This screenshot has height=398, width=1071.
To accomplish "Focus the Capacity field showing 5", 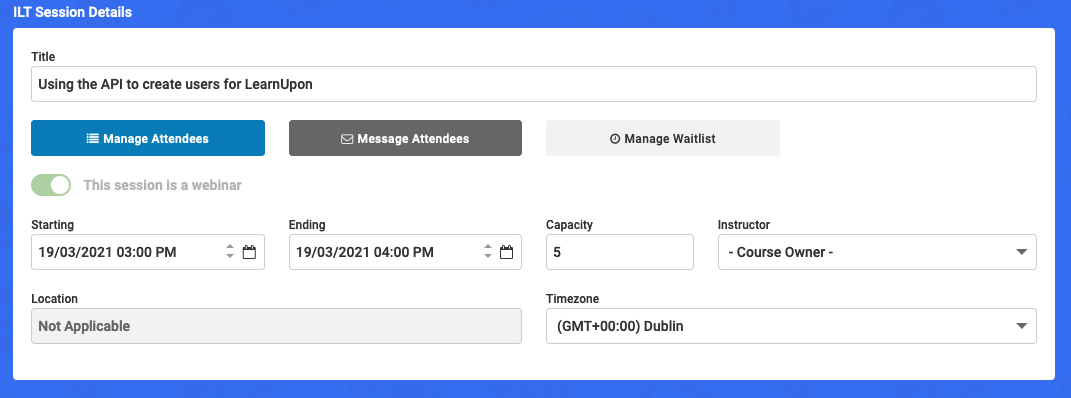I will 620,252.
